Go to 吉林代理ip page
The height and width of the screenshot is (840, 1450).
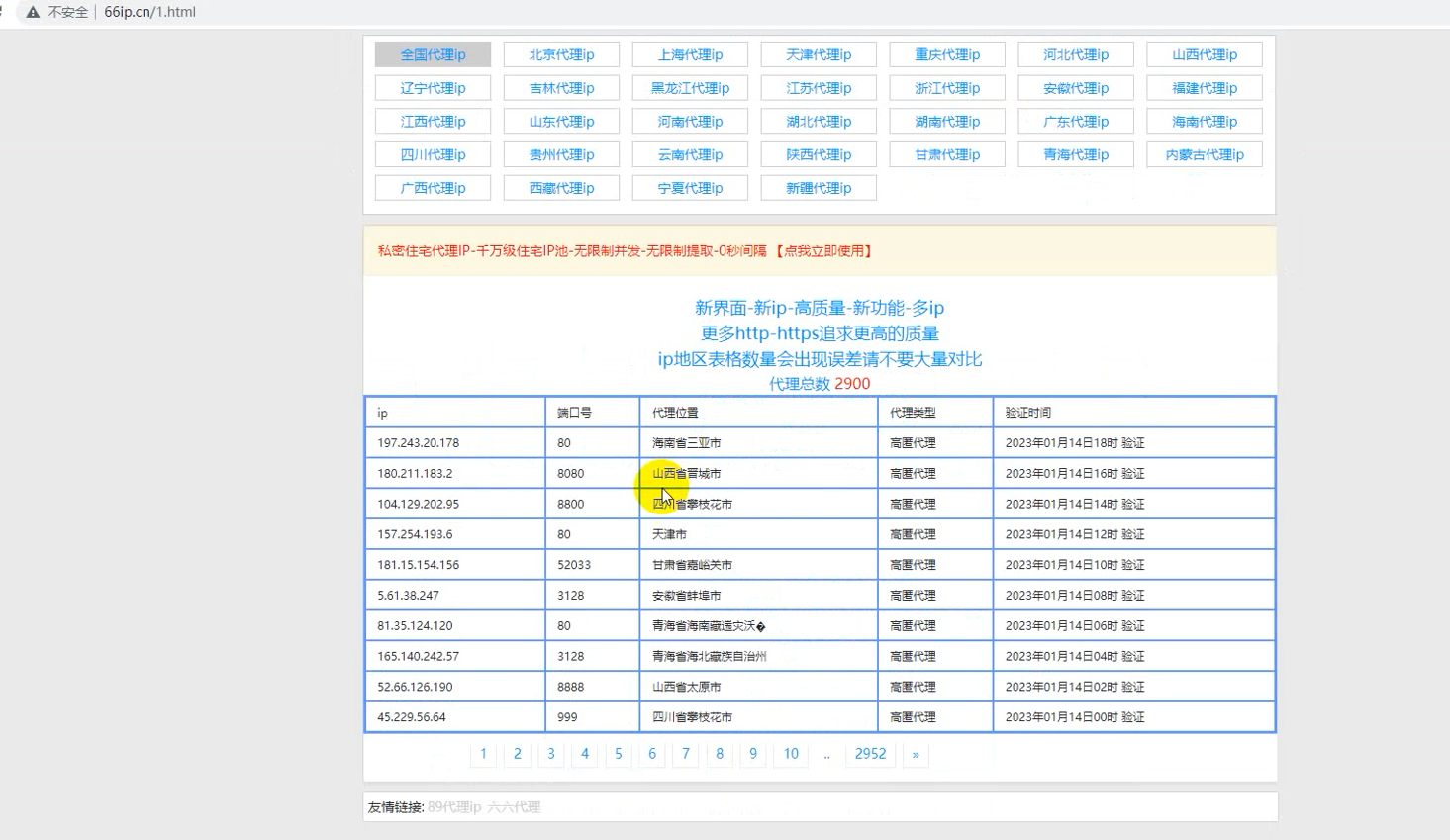click(561, 88)
